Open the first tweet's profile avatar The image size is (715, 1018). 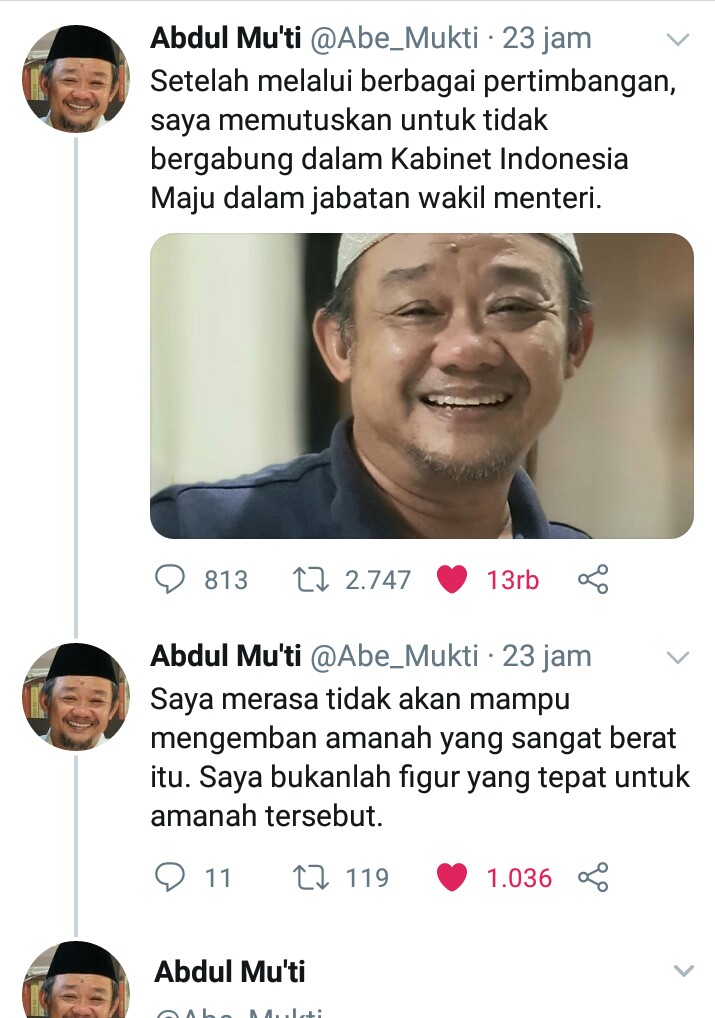click(x=75, y=79)
